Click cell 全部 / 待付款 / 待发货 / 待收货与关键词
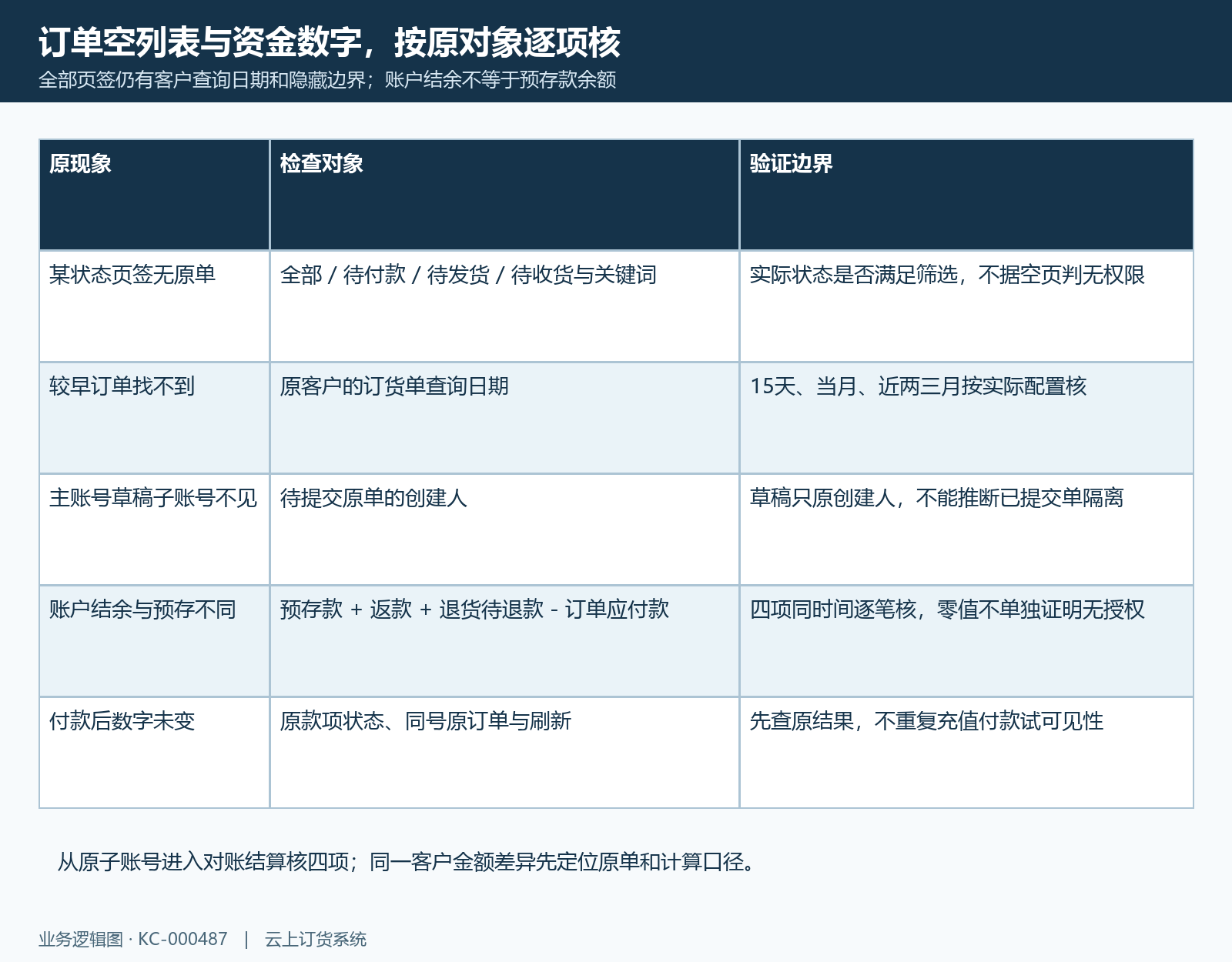This screenshot has width=1232, height=962. [504, 306]
